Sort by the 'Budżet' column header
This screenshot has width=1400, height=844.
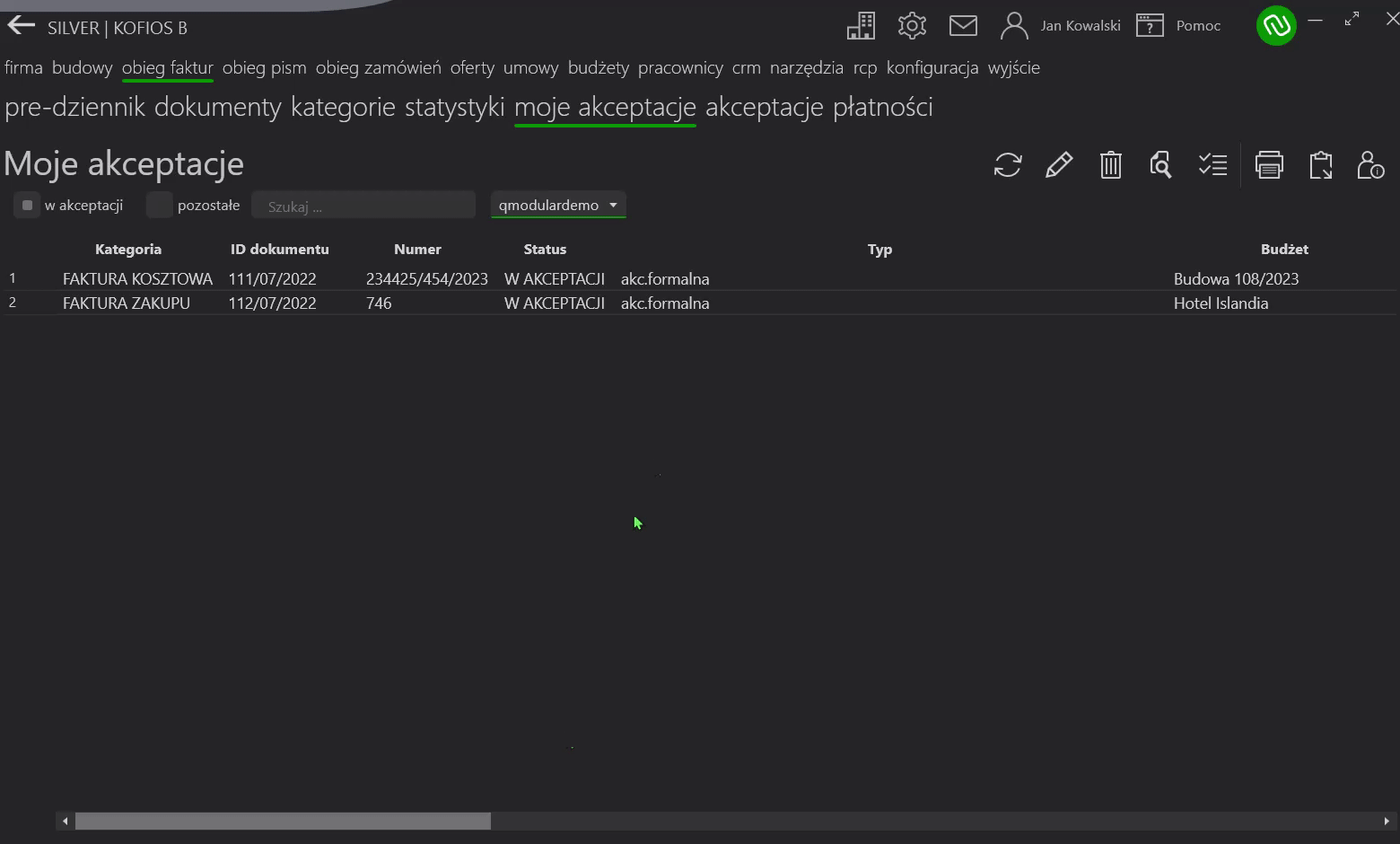click(1284, 249)
